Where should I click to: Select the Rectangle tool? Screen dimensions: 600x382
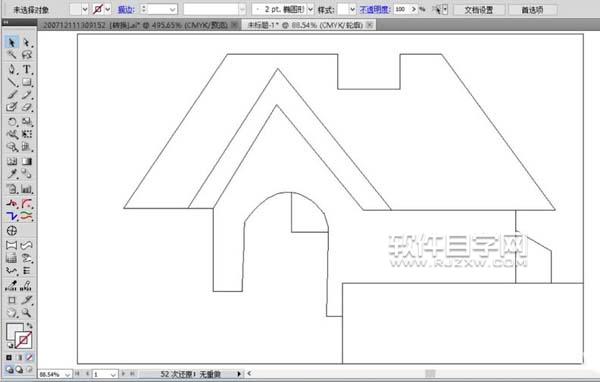(x=26, y=82)
